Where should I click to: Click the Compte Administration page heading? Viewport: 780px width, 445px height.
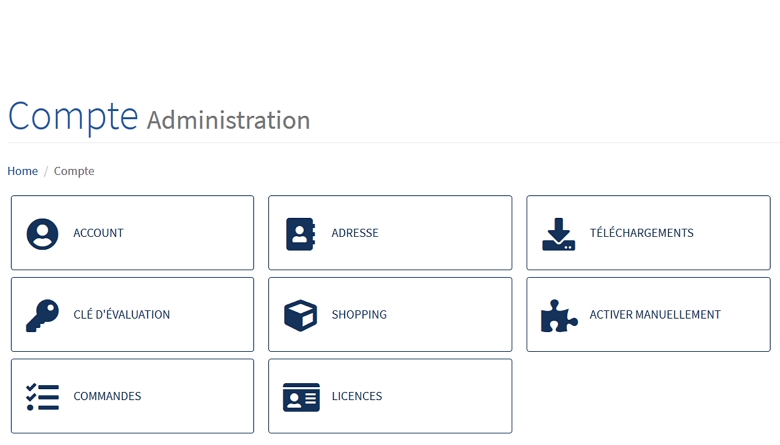pos(159,117)
